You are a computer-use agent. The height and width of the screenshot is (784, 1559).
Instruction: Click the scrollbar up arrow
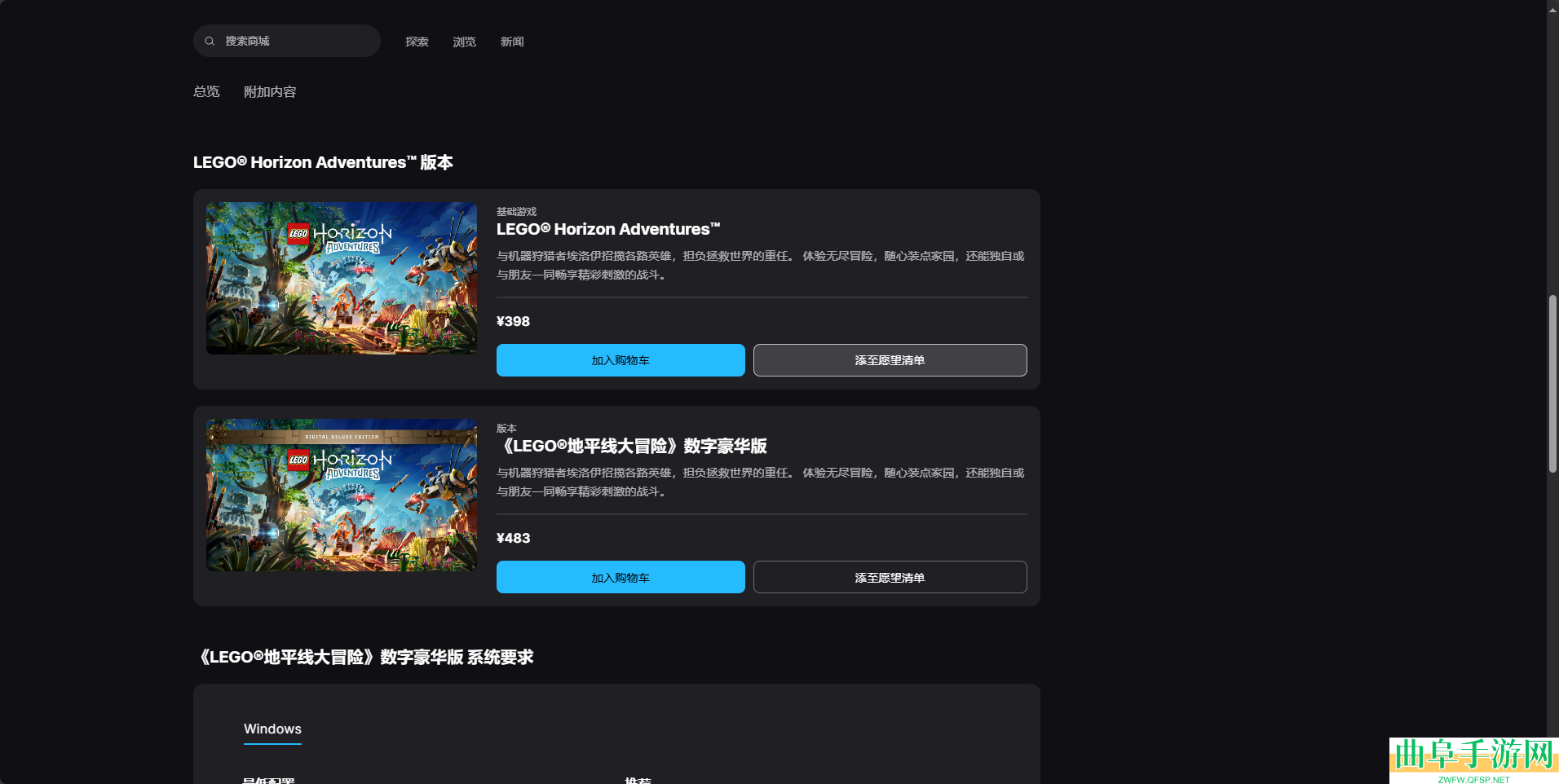[1552, 9]
